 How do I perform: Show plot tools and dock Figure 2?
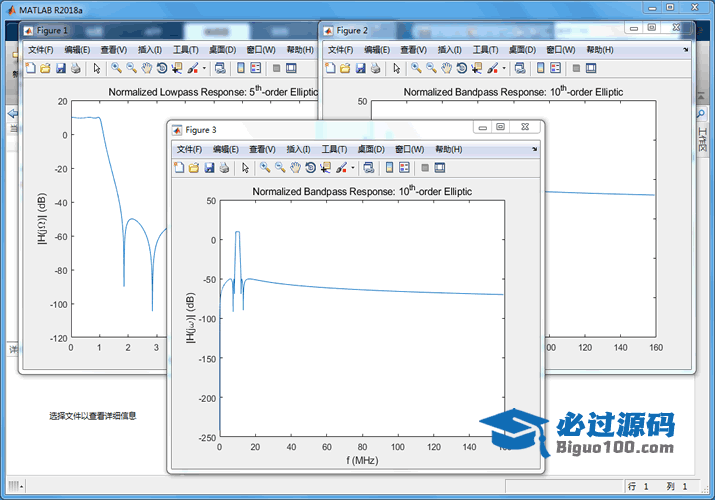591,68
